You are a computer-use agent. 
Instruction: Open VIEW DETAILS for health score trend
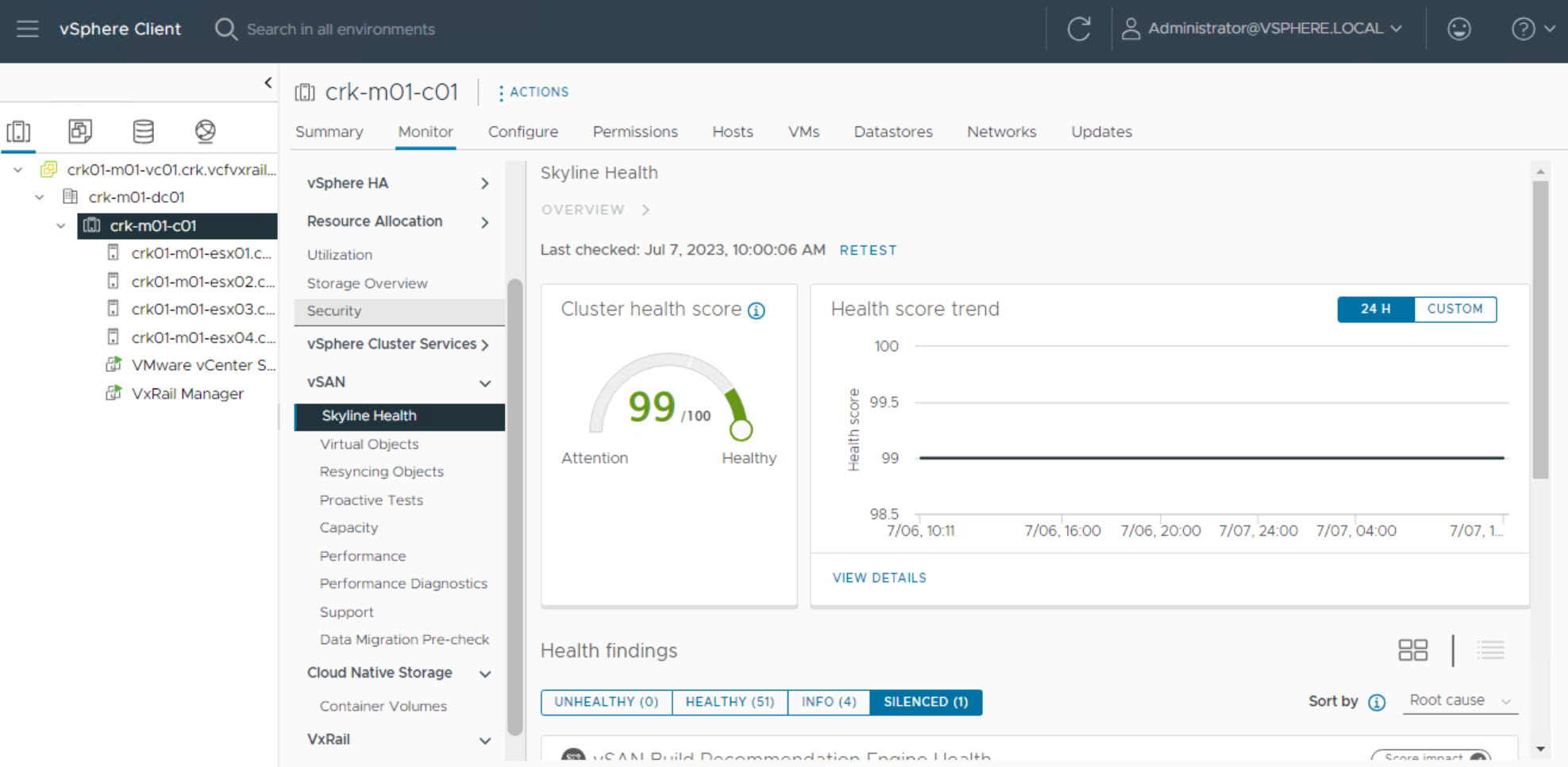tap(879, 578)
